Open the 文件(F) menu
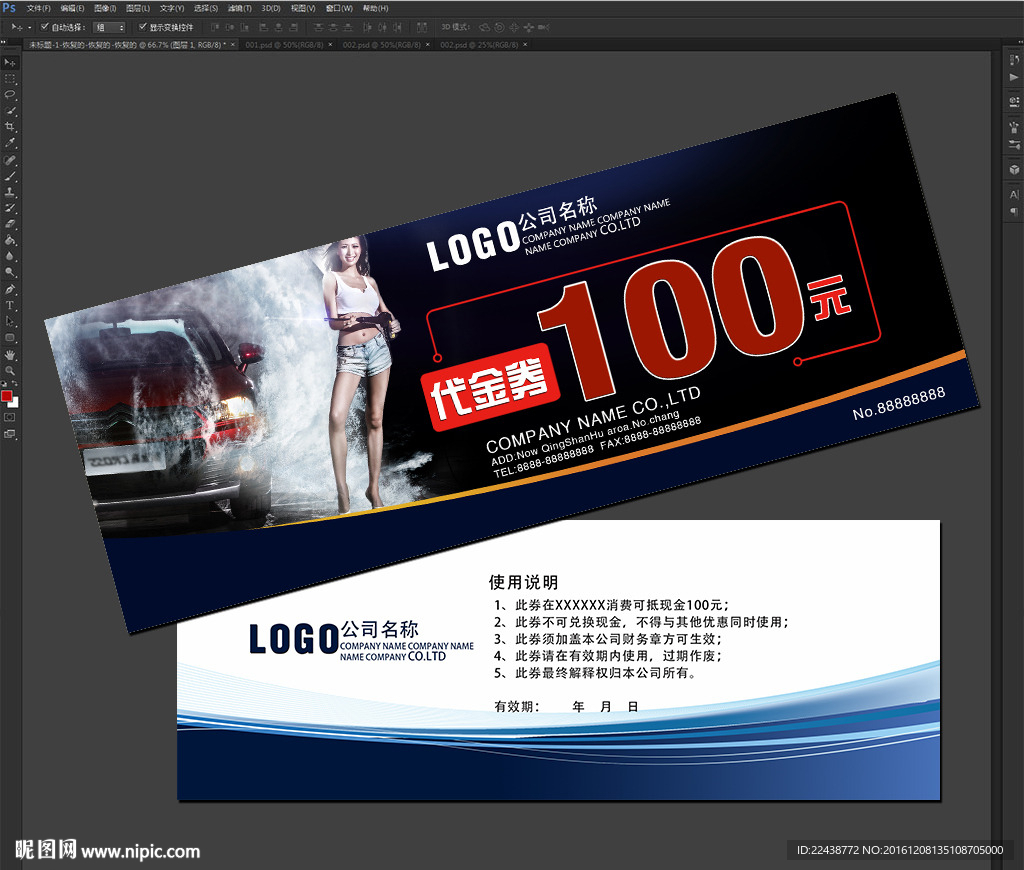1024x870 pixels. click(x=39, y=8)
